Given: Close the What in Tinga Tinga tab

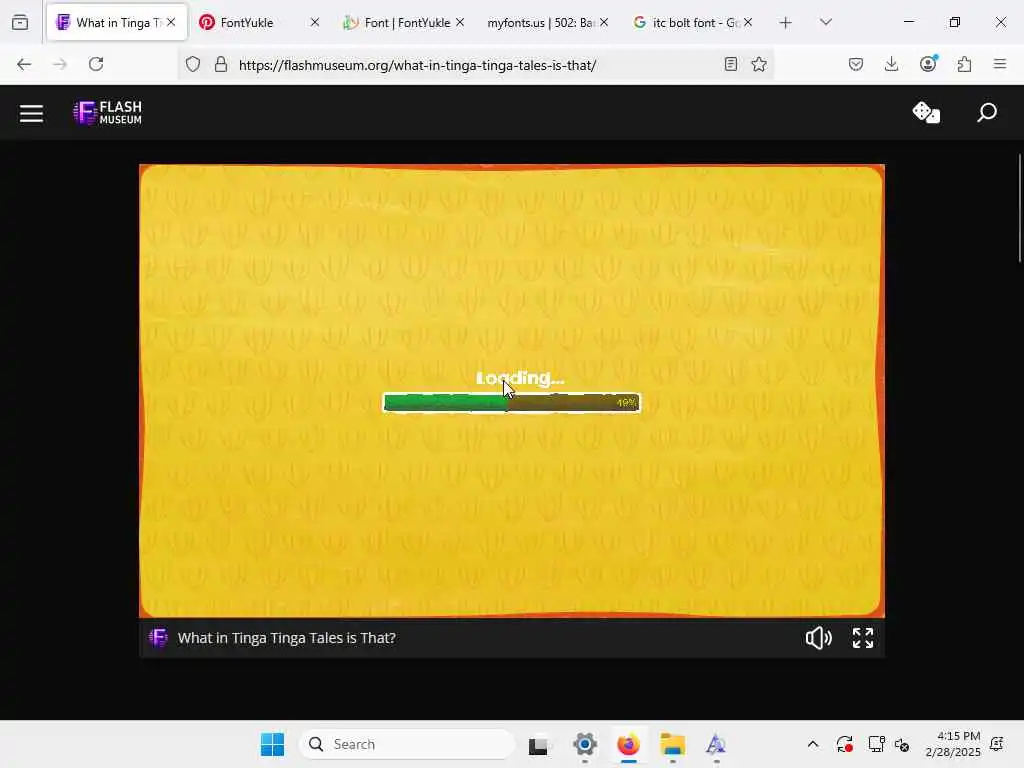Looking at the screenshot, I should coord(171,22).
